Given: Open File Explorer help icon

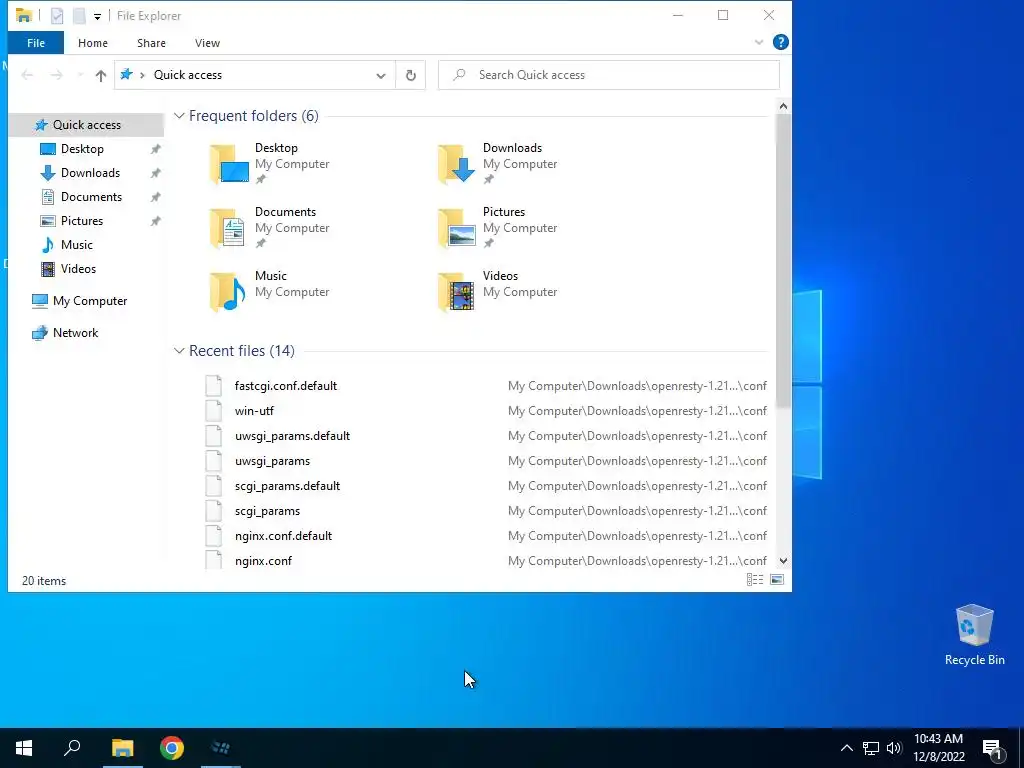Looking at the screenshot, I should [780, 42].
